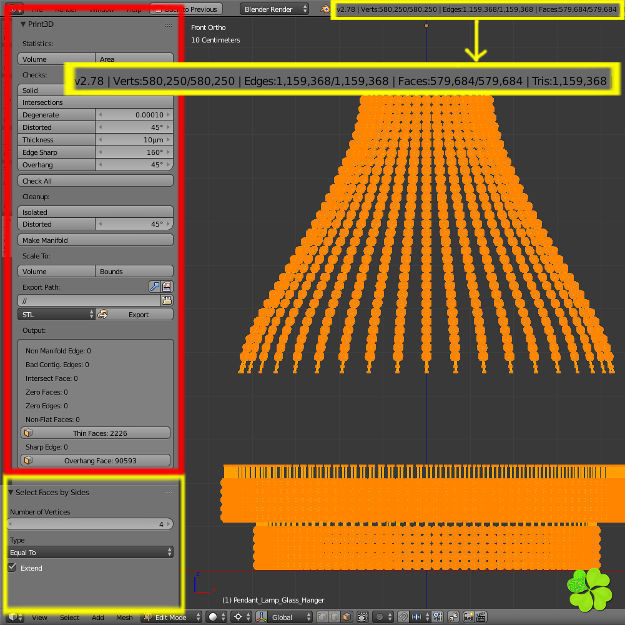This screenshot has width=625, height=625.
Task: Click the export path text field
Action: tap(89, 301)
